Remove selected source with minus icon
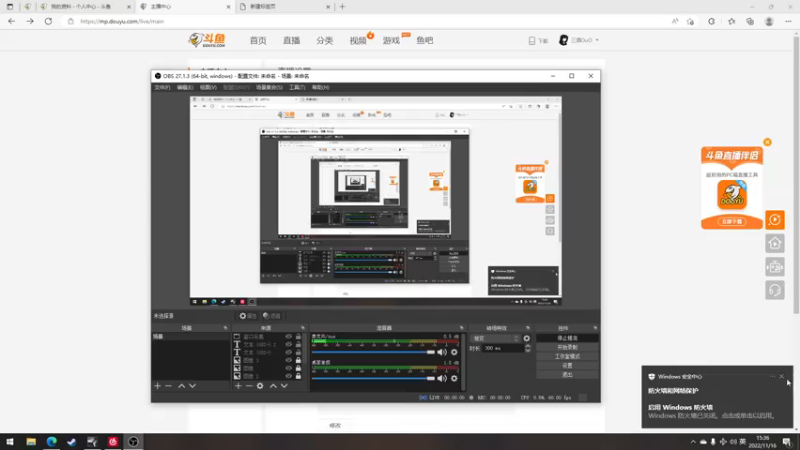Viewport: 800px width, 450px height. coord(249,386)
